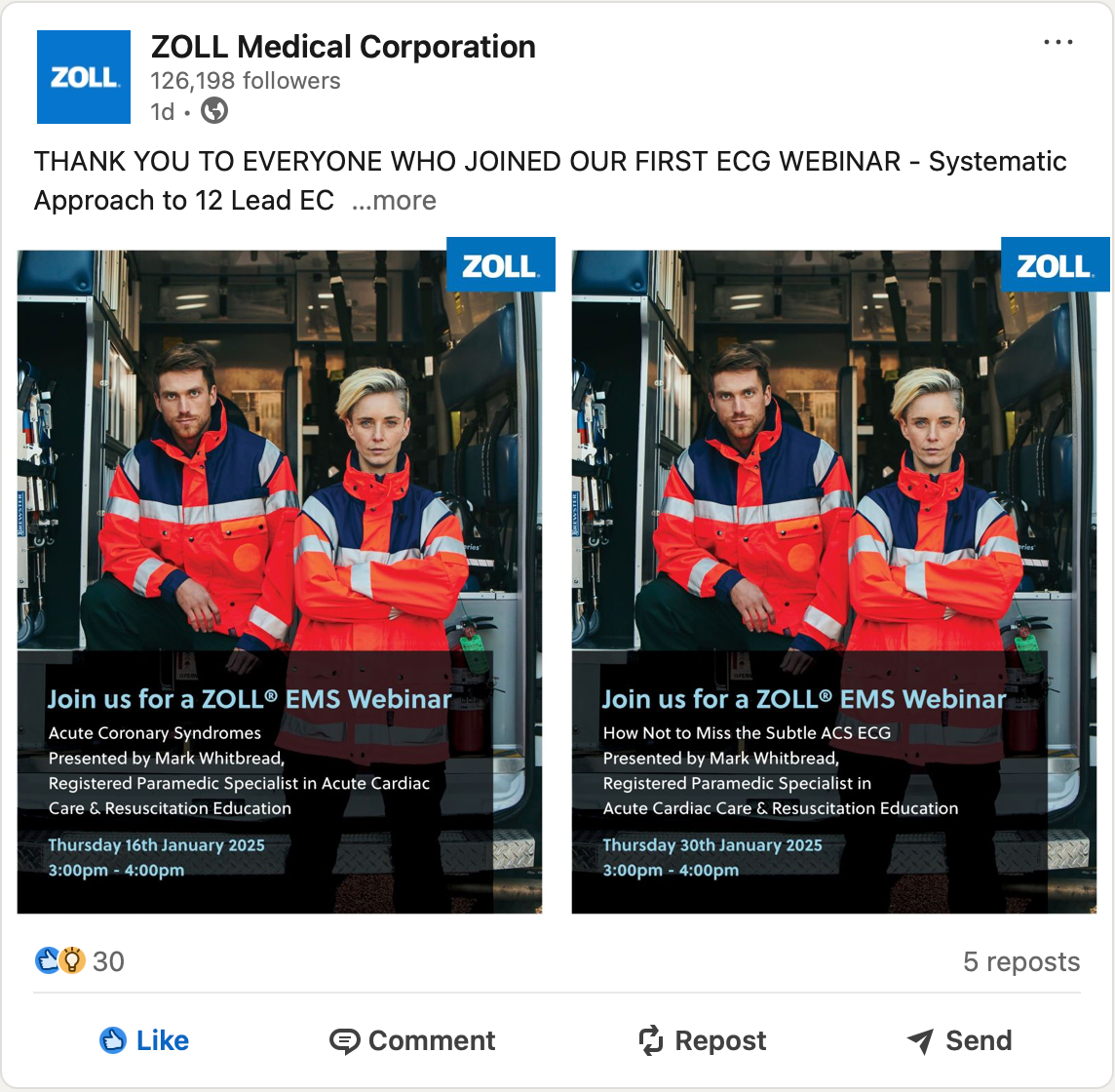Click the thumbs-up Like icon

coord(113,1040)
